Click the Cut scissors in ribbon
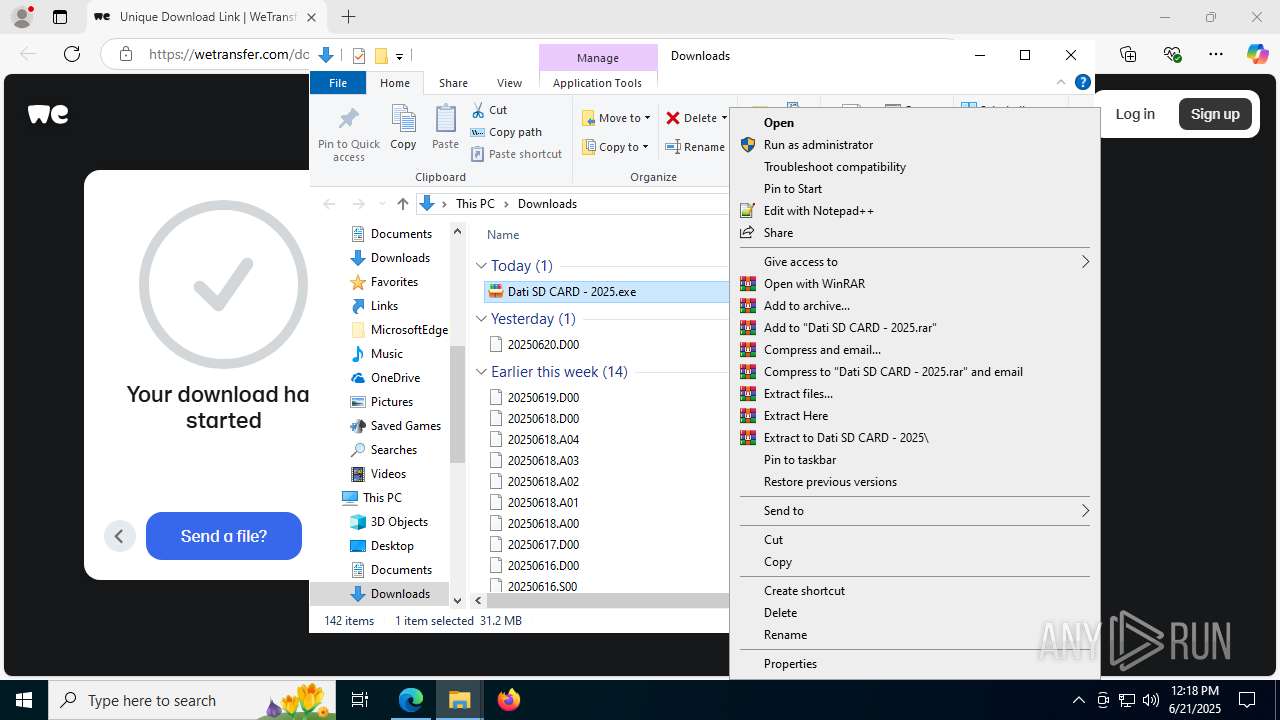The width and height of the screenshot is (1280, 720). 489,110
